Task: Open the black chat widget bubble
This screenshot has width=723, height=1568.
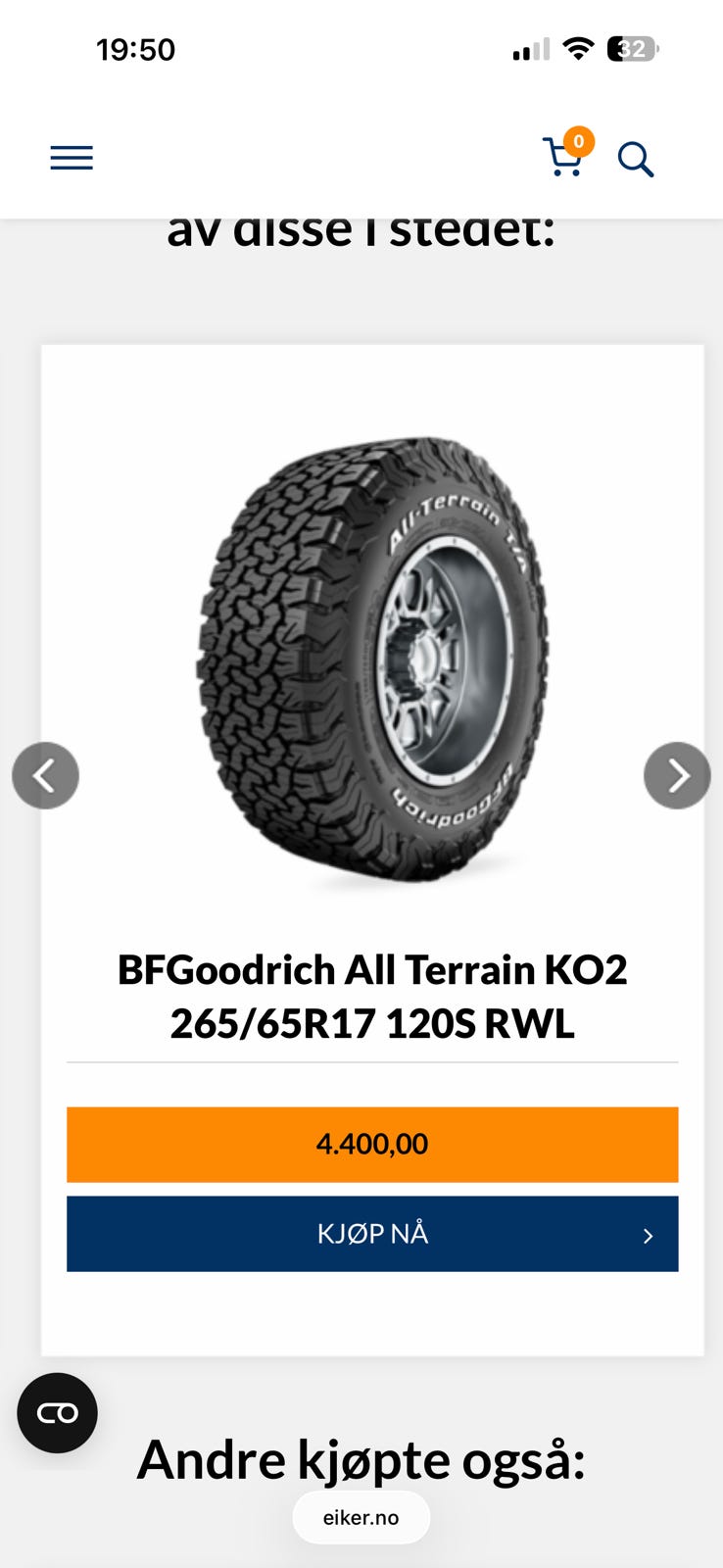Action: [57, 1412]
